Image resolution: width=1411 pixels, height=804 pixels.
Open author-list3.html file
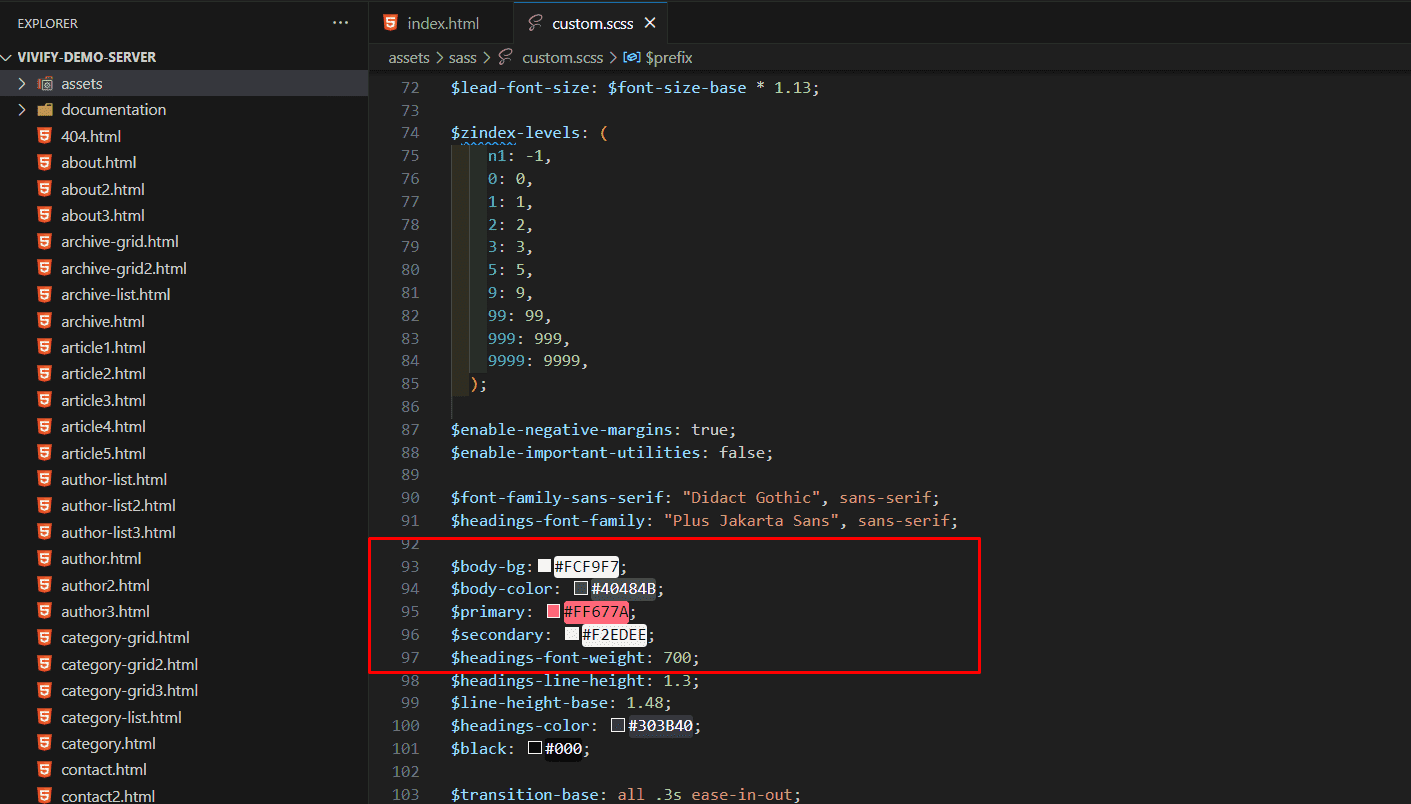pyautogui.click(x=118, y=532)
